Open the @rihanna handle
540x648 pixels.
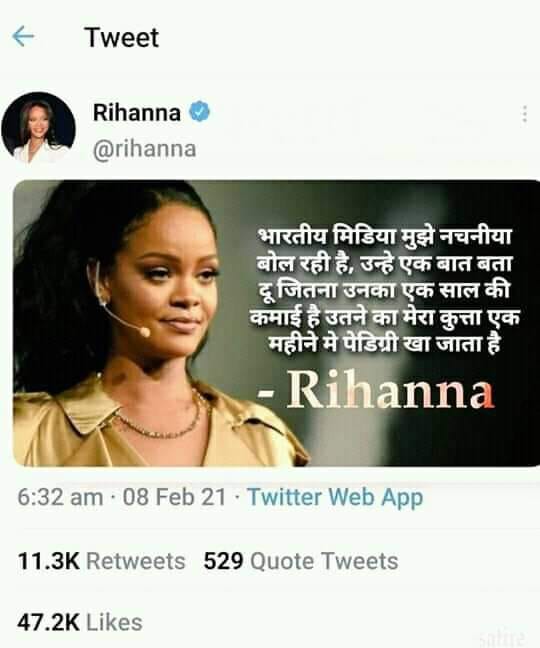pyautogui.click(x=145, y=149)
